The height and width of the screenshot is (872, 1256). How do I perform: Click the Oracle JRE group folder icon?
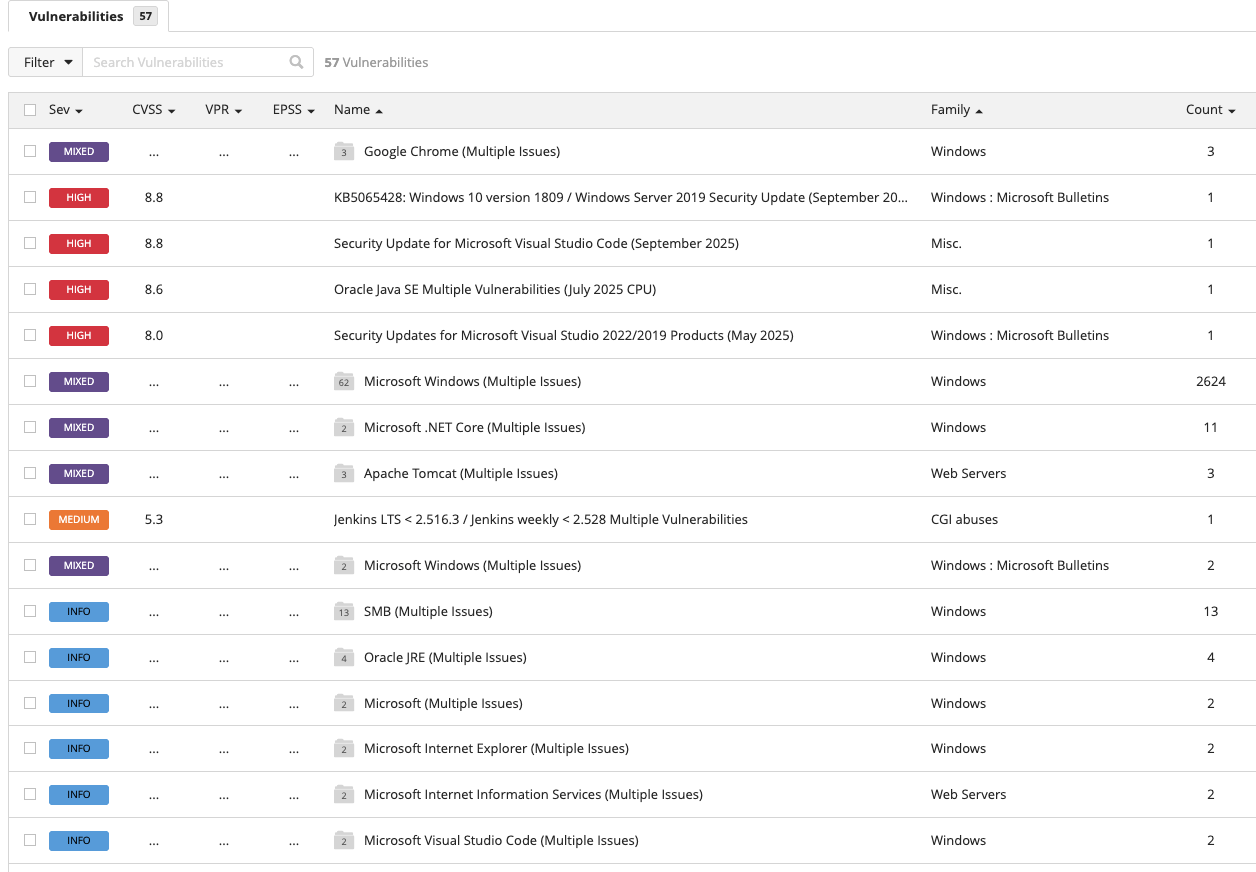tap(344, 658)
